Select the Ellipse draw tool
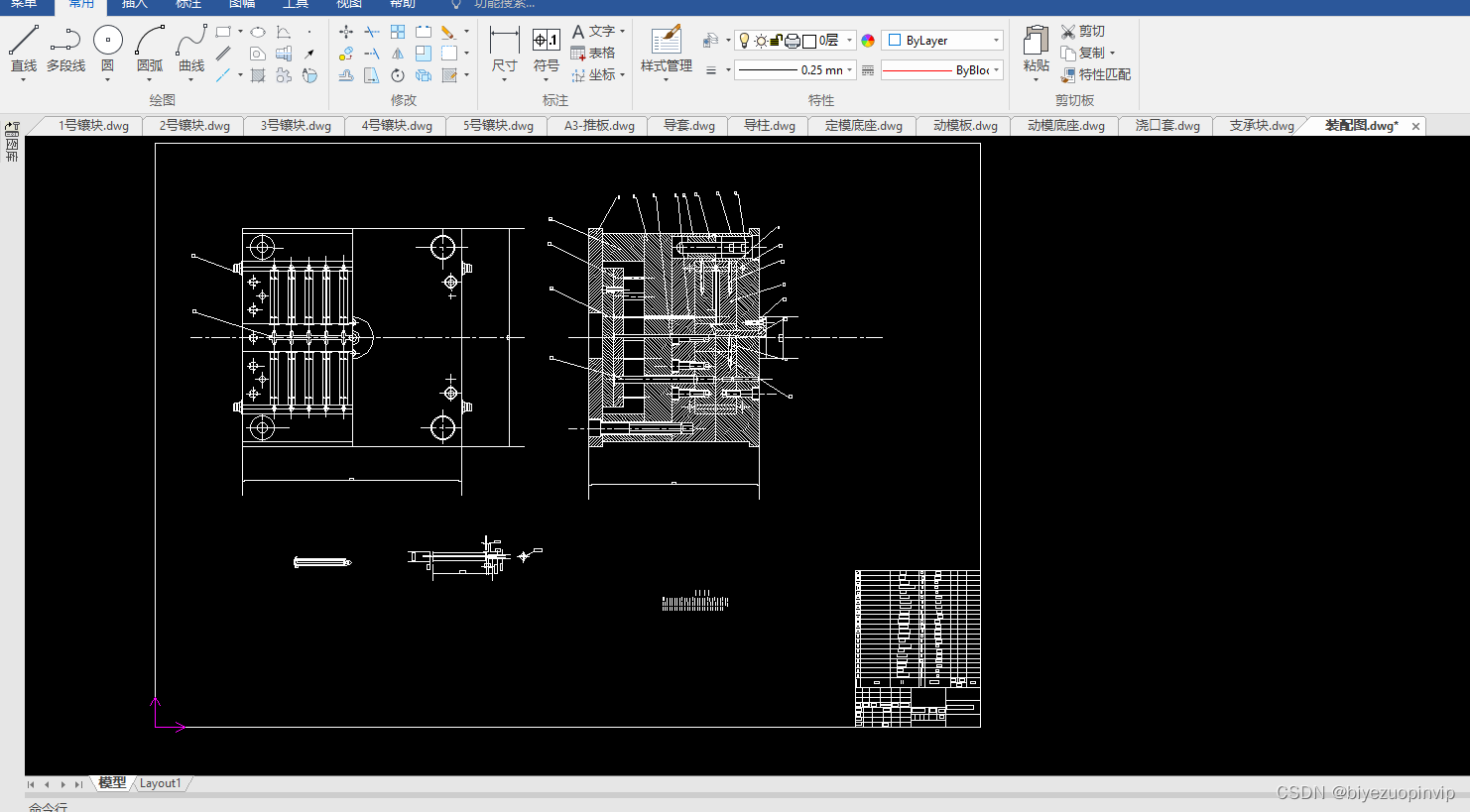Viewport: 1470px width, 812px height. (x=258, y=32)
